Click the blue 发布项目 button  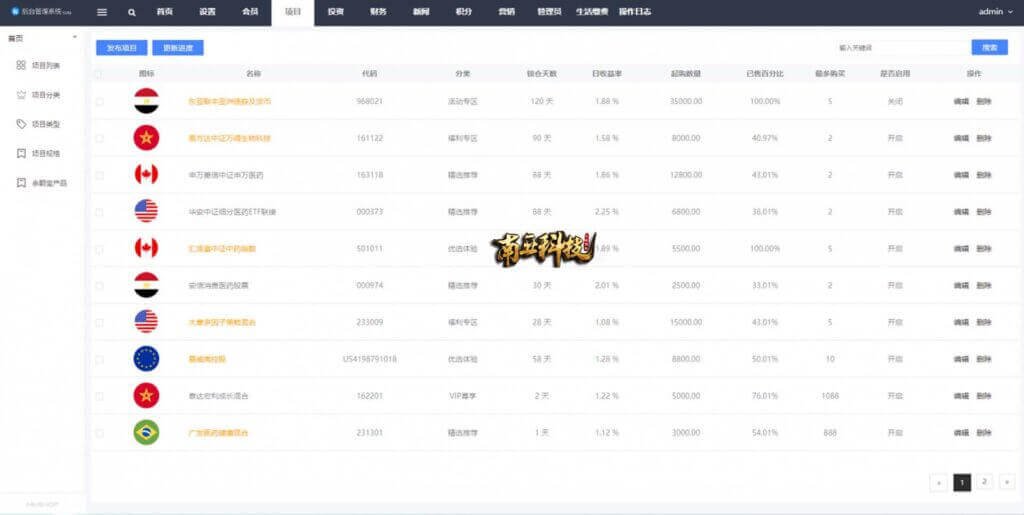coord(121,47)
